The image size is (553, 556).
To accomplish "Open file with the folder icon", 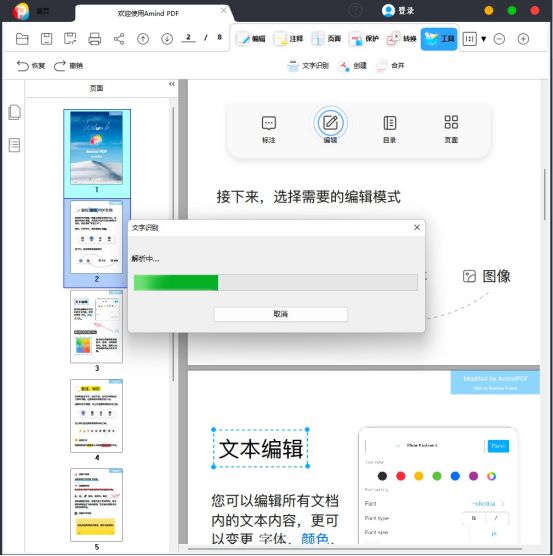I will pos(22,39).
